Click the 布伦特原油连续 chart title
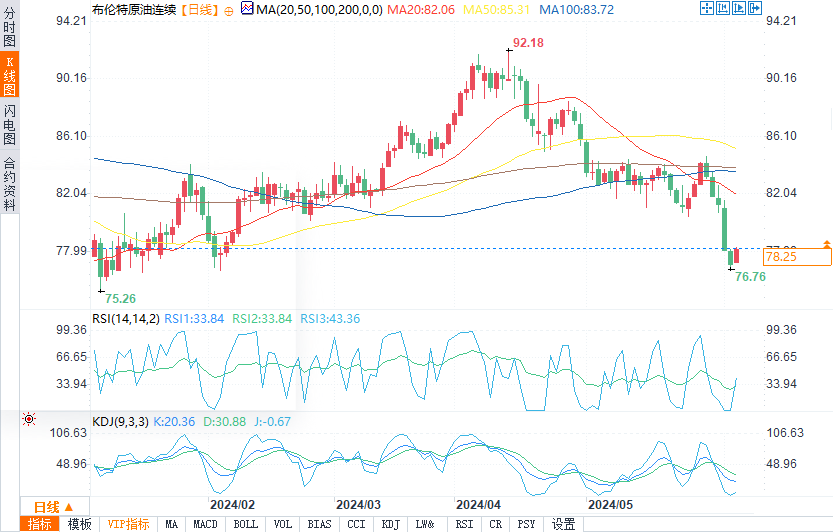This screenshot has width=833, height=532. click(x=134, y=10)
